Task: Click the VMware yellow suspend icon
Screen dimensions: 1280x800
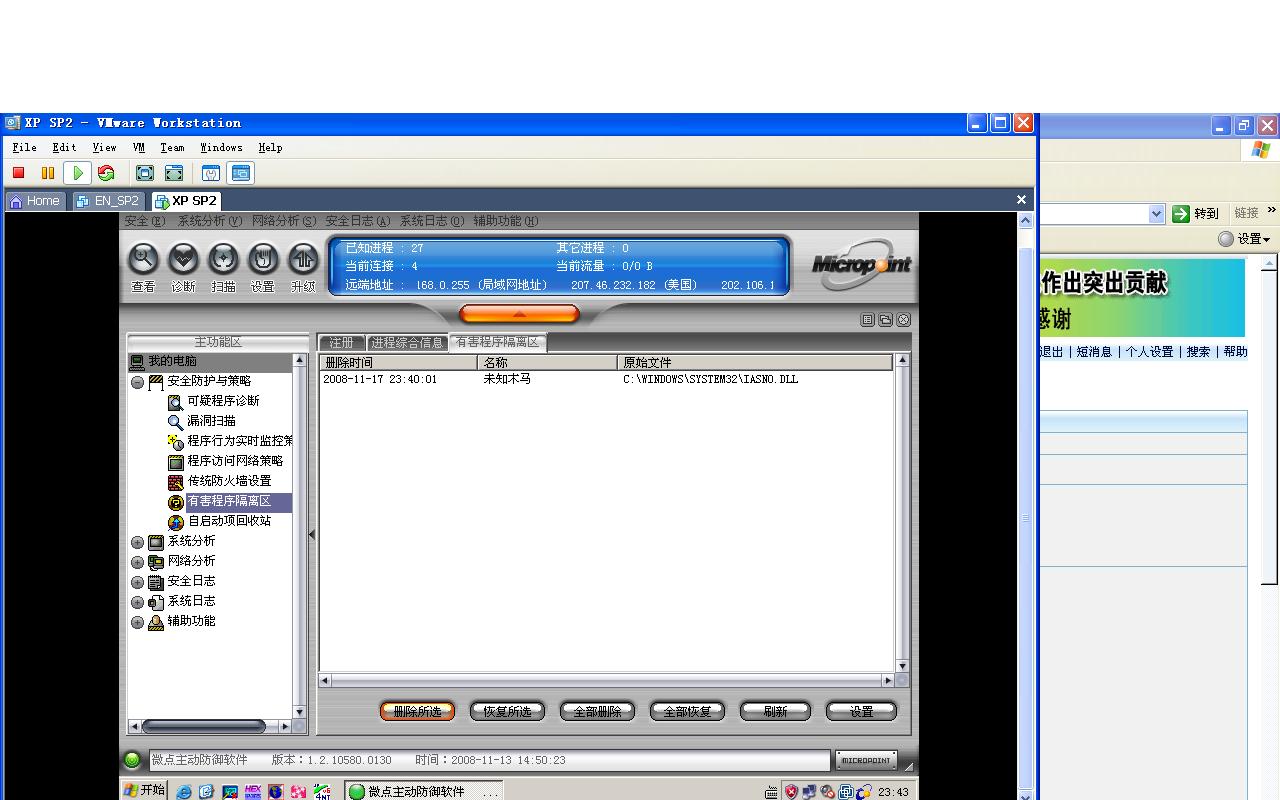Action: pos(47,173)
